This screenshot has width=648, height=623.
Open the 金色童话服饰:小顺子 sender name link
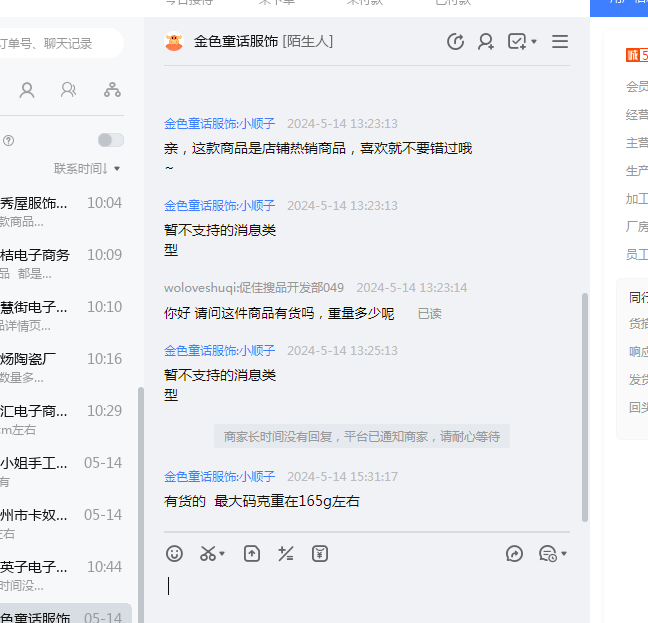pos(219,124)
